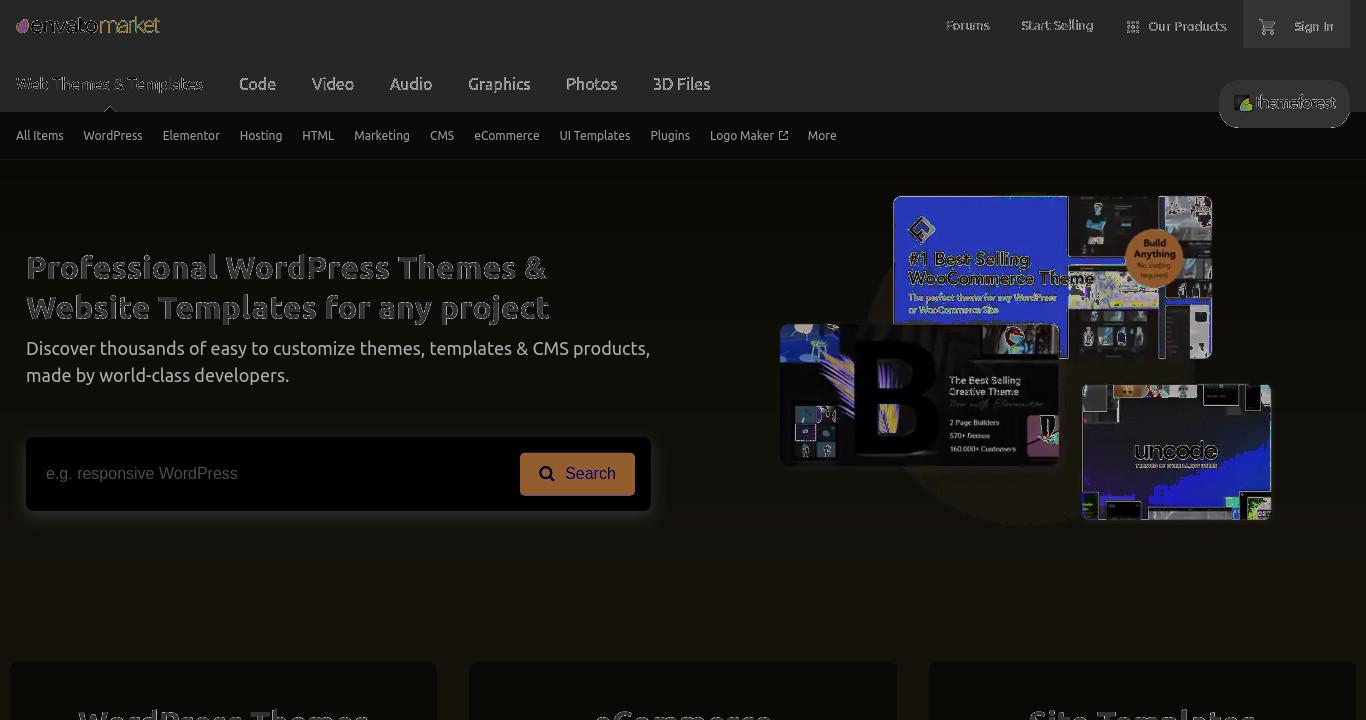Click the Professional WordPress Themes heading

pos(288,288)
